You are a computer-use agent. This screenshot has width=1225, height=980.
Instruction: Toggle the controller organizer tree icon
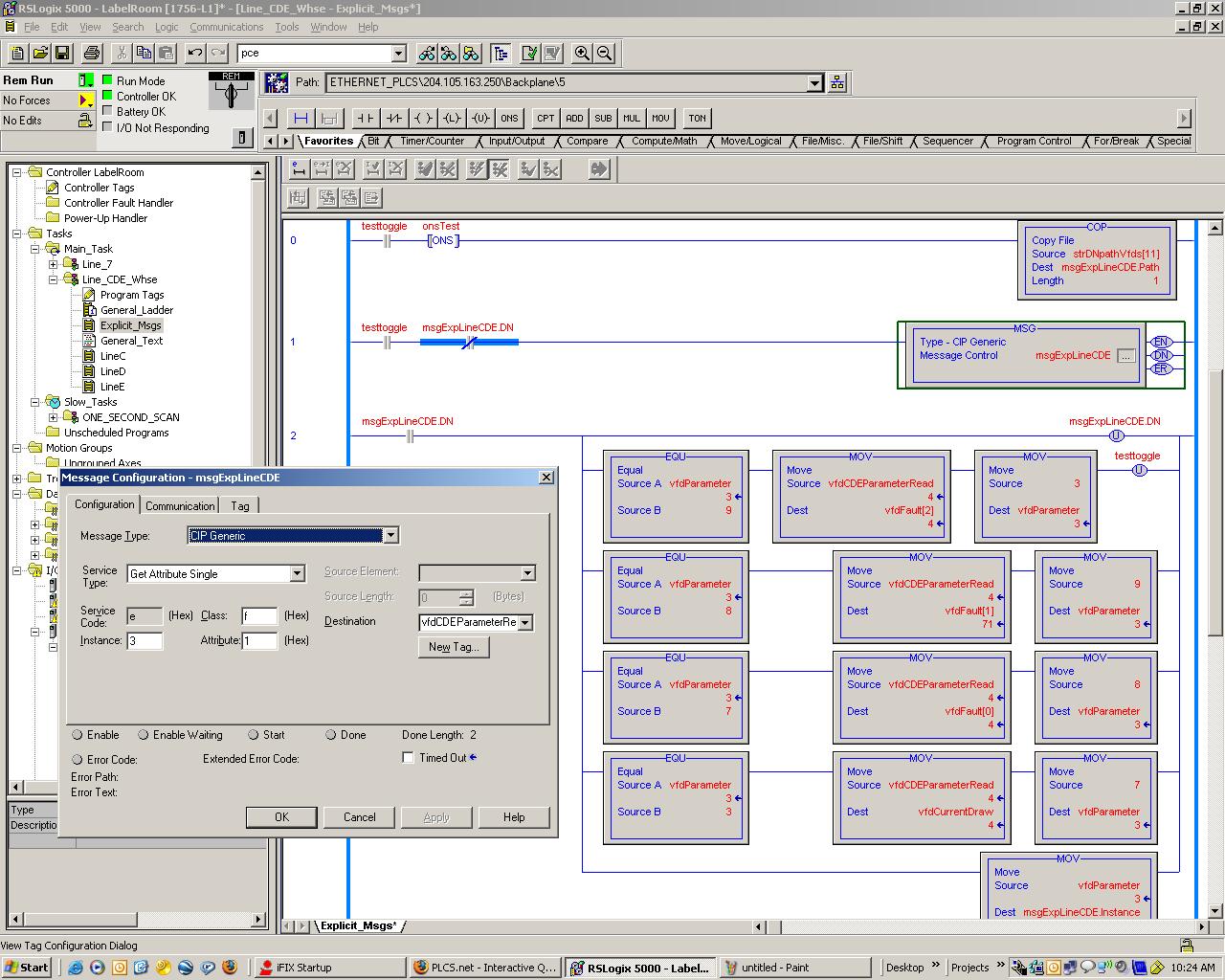pos(500,53)
